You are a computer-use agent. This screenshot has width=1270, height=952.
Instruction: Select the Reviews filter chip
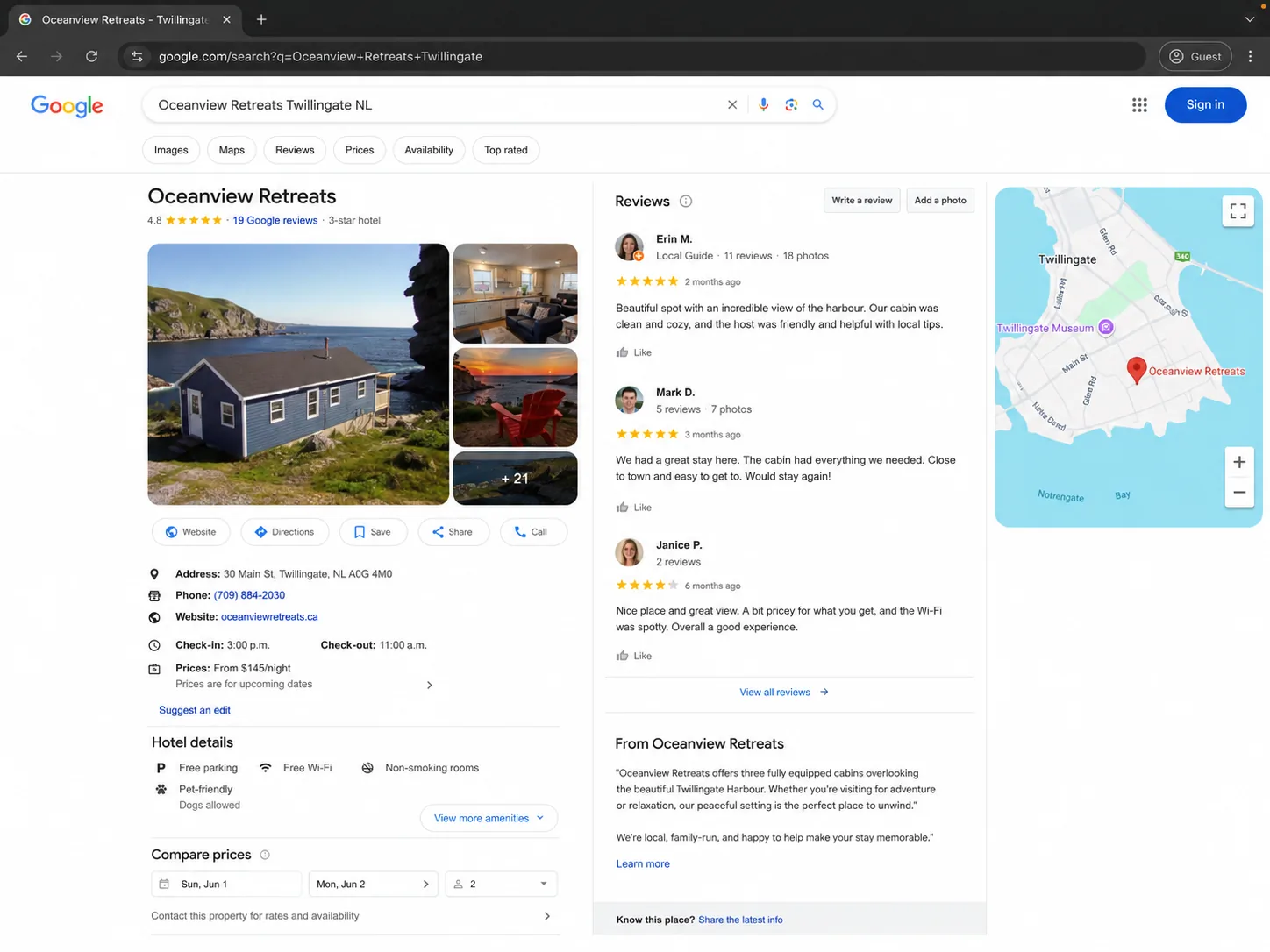pos(295,150)
